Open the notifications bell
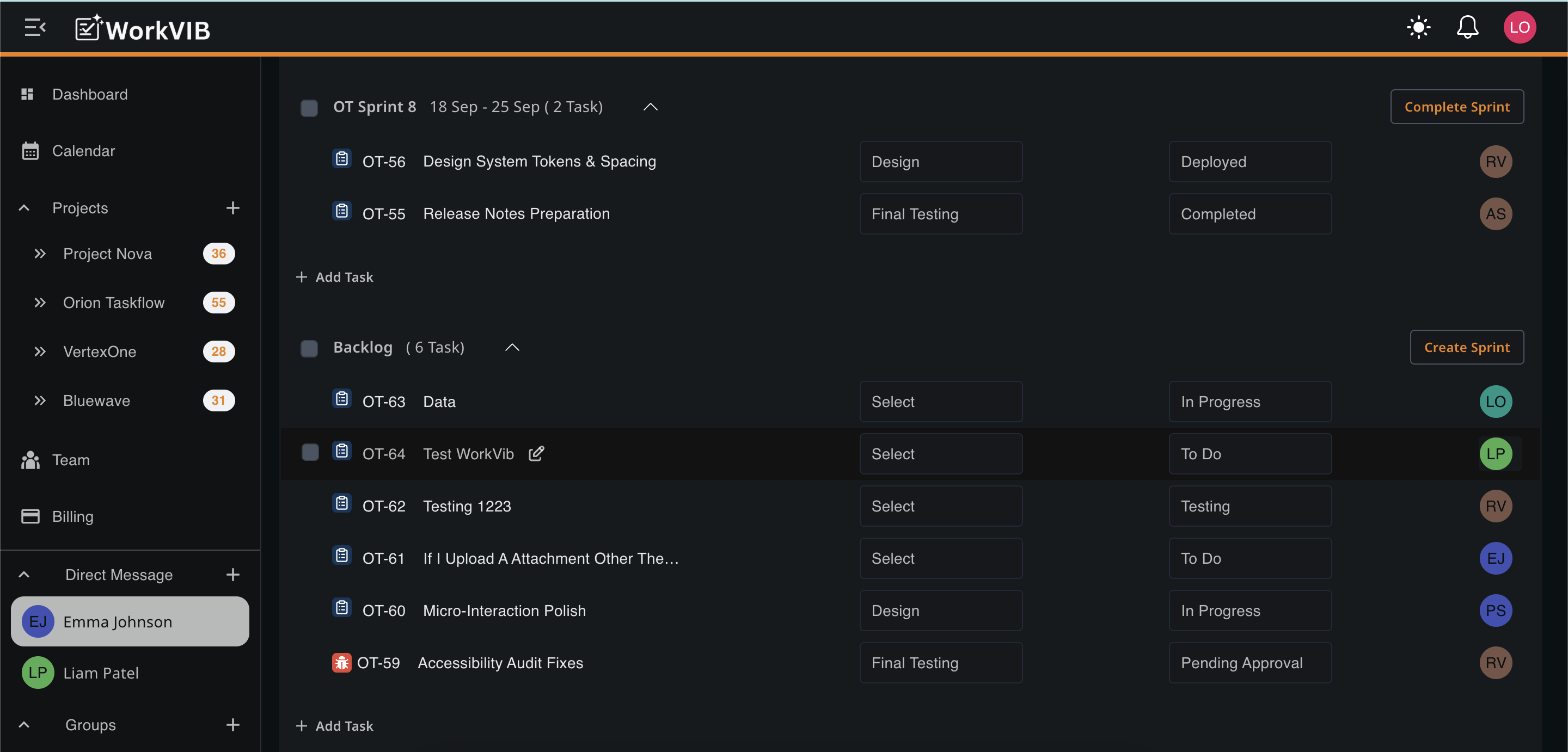 tap(1467, 27)
